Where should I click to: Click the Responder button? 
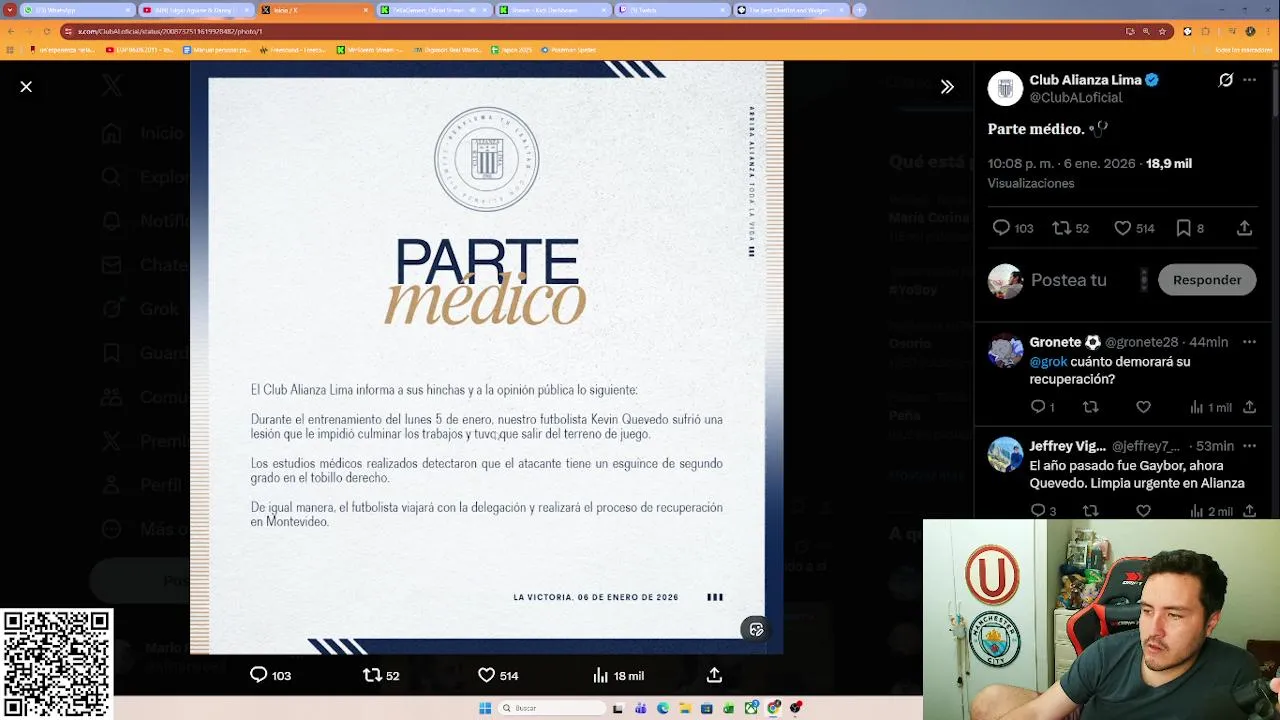[x=1207, y=280]
